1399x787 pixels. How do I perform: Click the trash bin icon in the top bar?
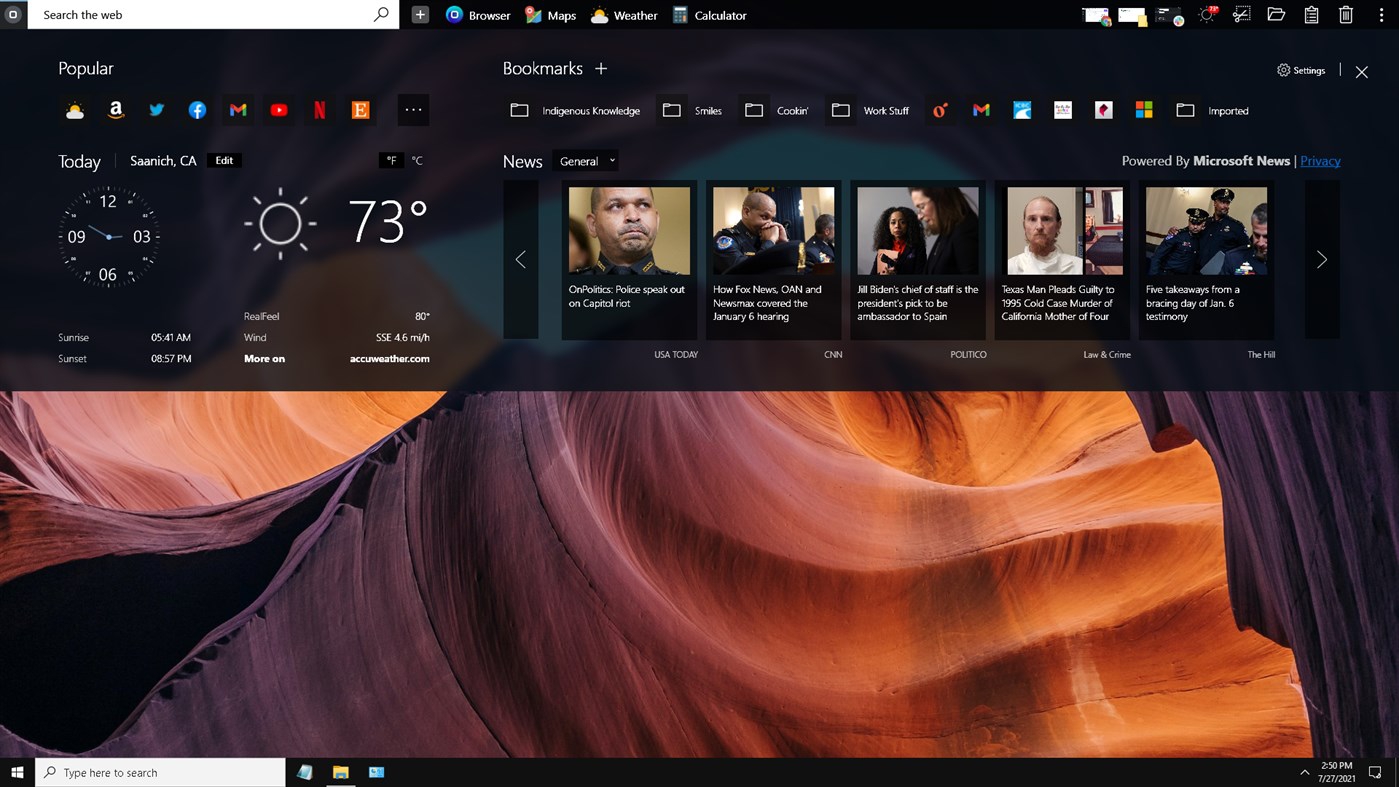coord(1346,15)
